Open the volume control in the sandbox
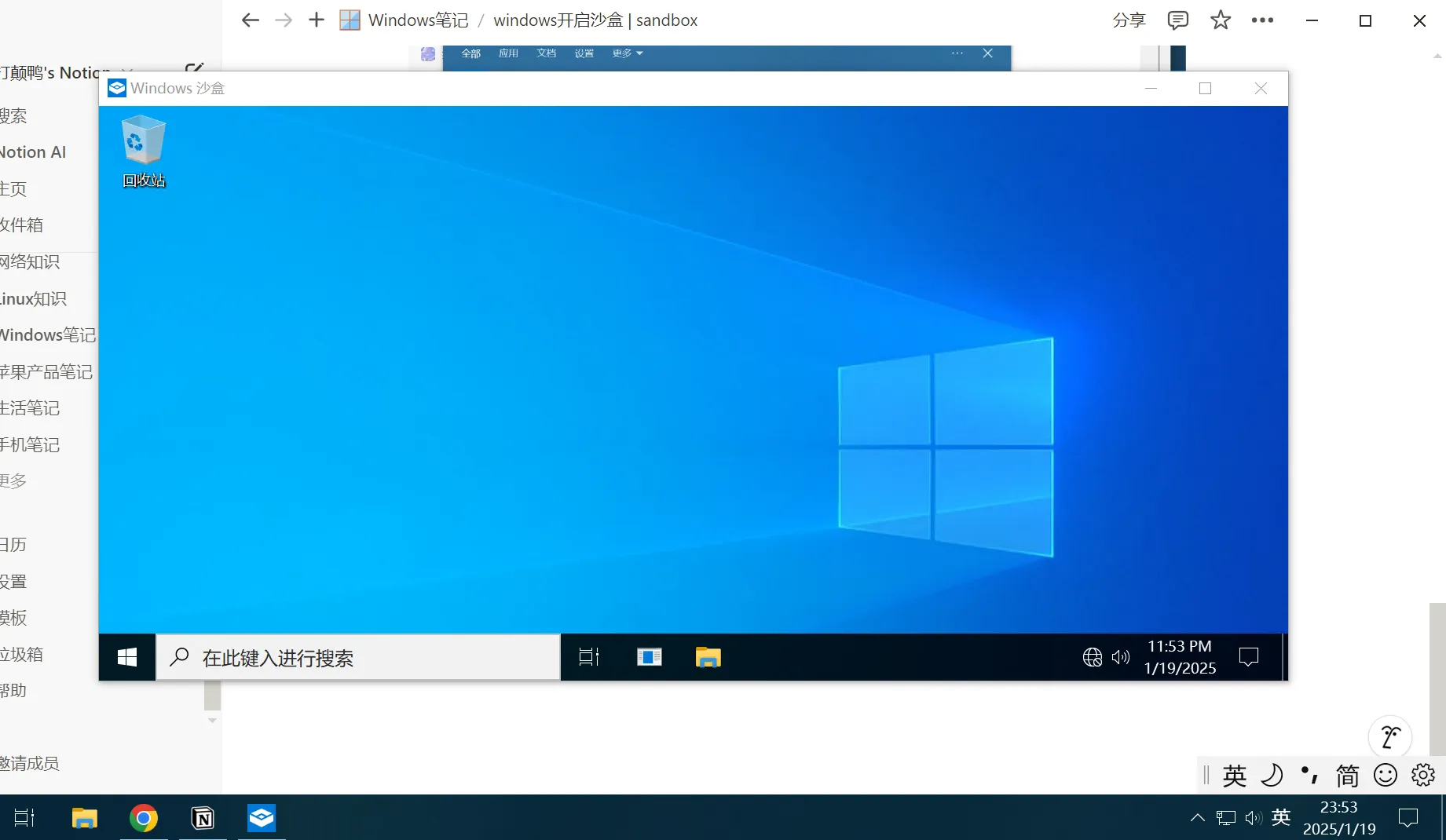1446x840 pixels. click(1120, 657)
